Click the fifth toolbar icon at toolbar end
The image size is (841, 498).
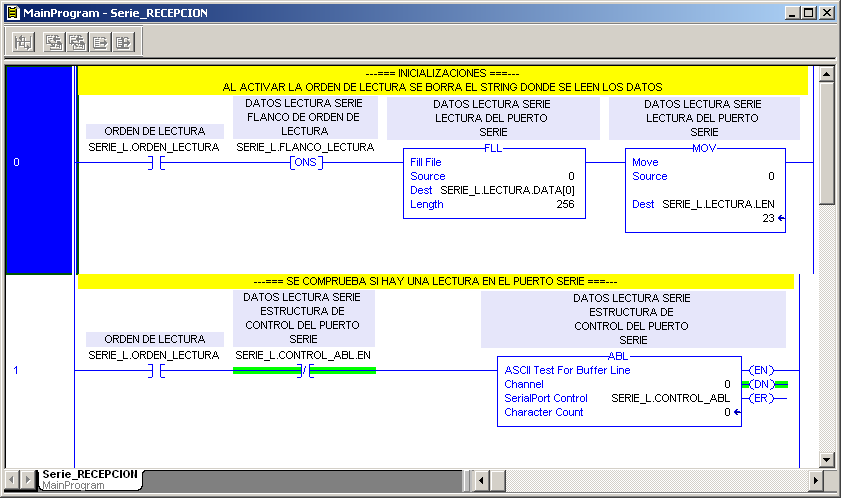[x=123, y=42]
